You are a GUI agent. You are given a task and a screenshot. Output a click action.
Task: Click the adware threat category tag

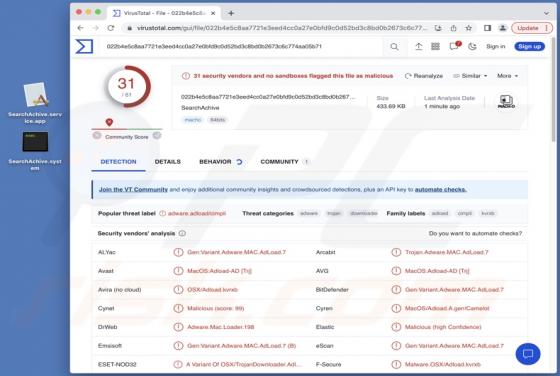(x=309, y=213)
